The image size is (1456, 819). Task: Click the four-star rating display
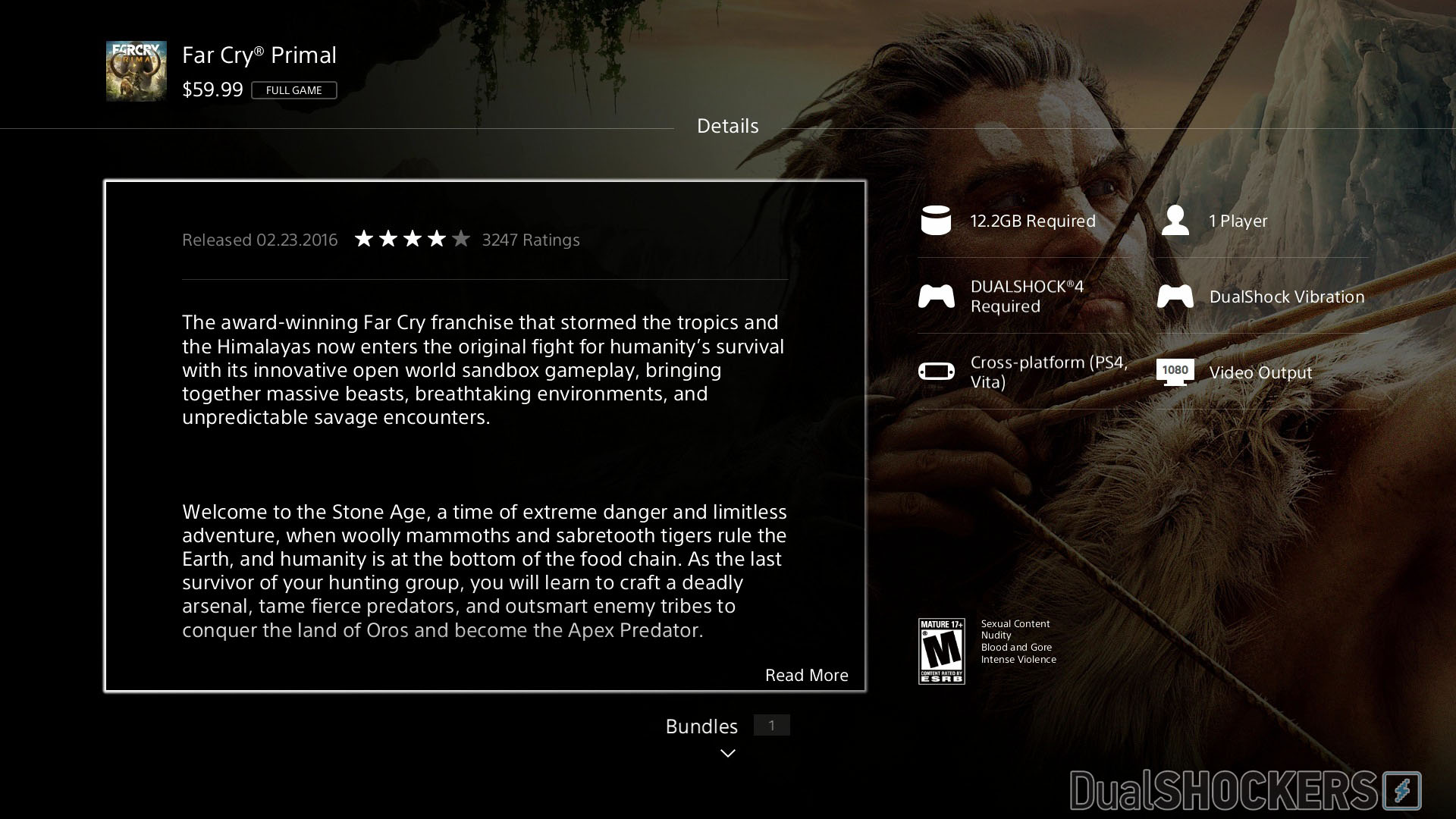(x=412, y=240)
